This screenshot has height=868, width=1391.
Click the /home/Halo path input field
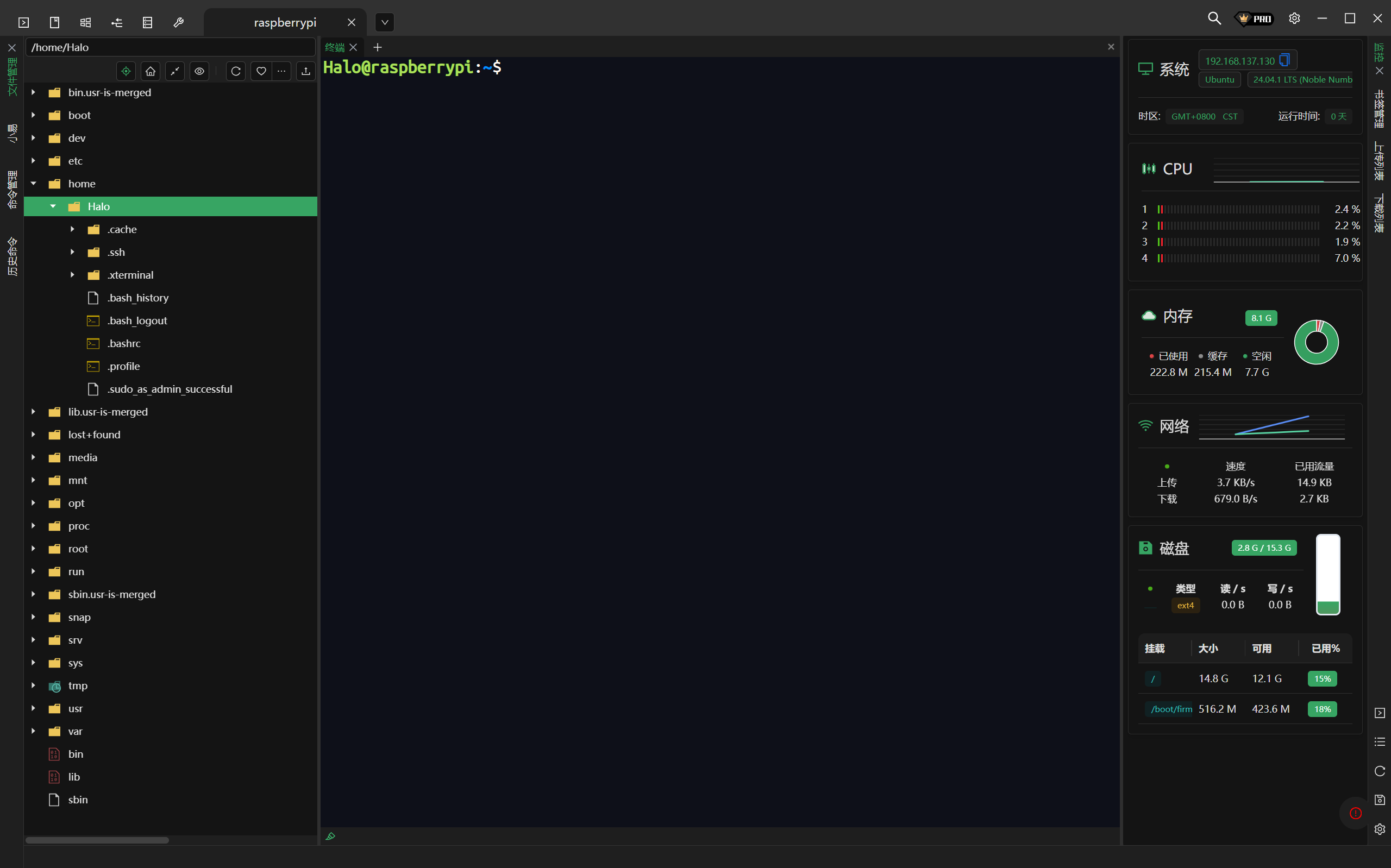[x=170, y=47]
